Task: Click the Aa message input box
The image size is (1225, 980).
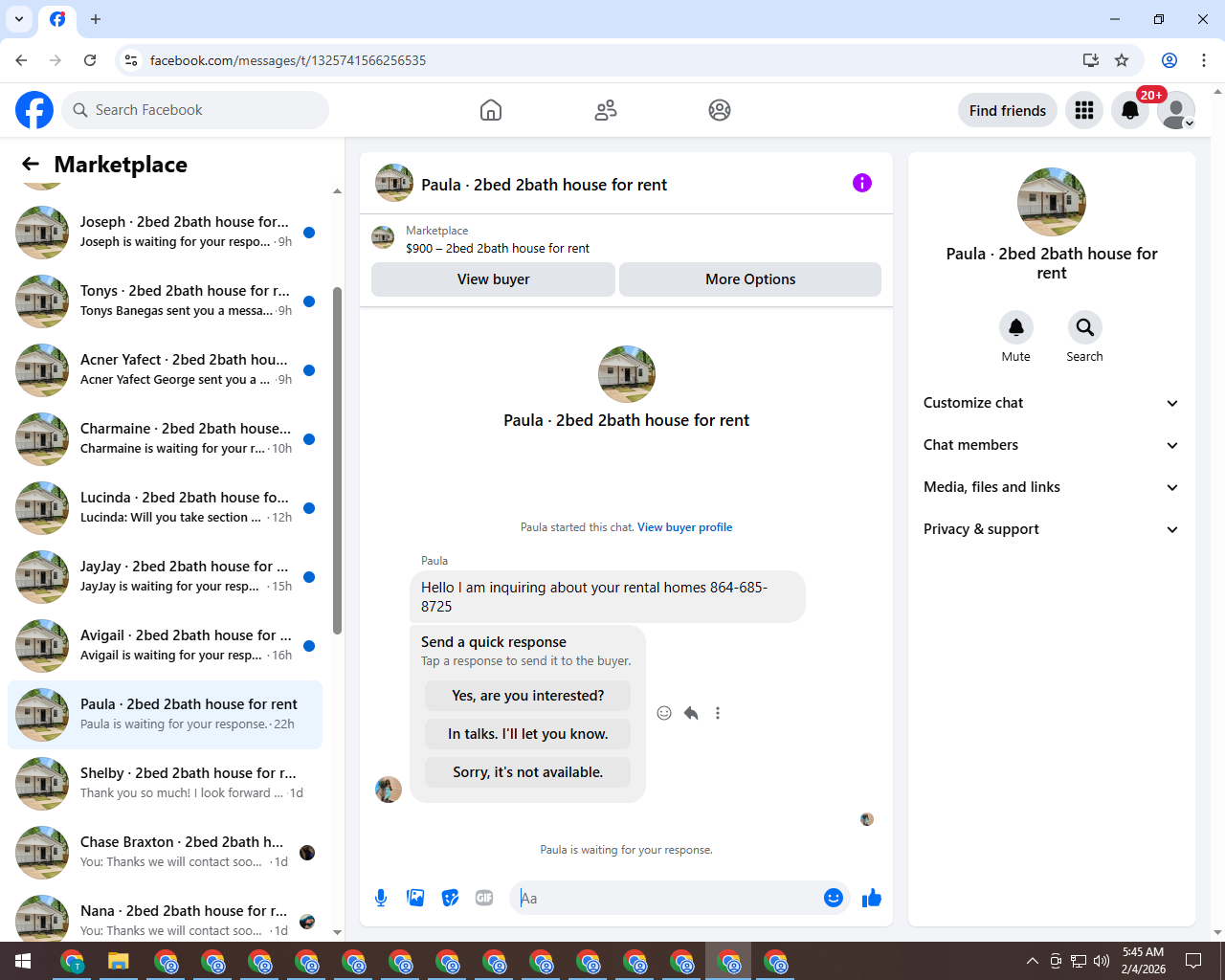Action: 668,898
